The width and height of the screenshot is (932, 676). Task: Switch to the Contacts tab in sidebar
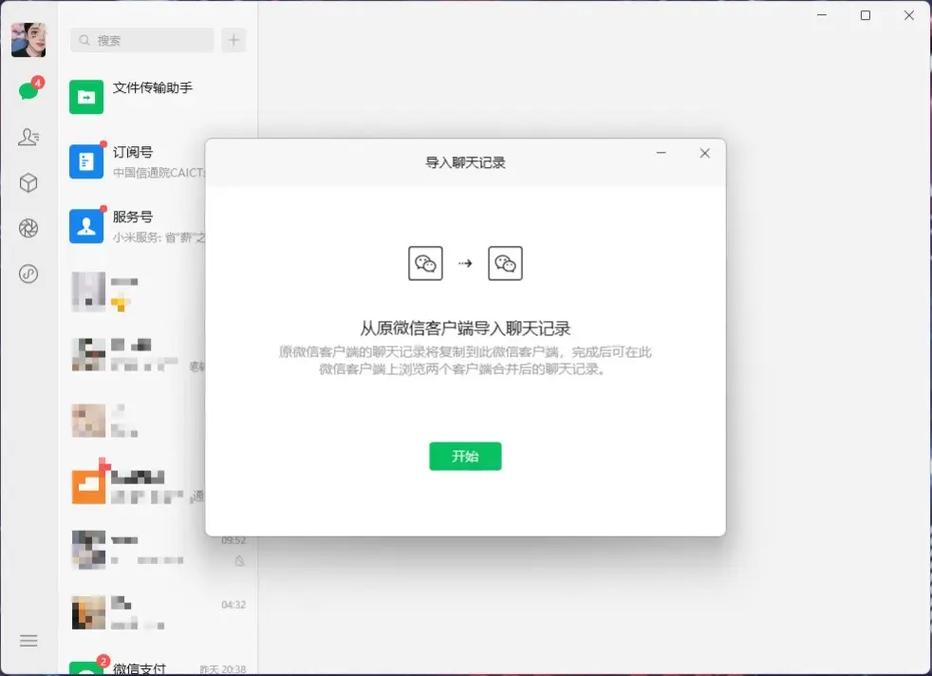pos(29,136)
